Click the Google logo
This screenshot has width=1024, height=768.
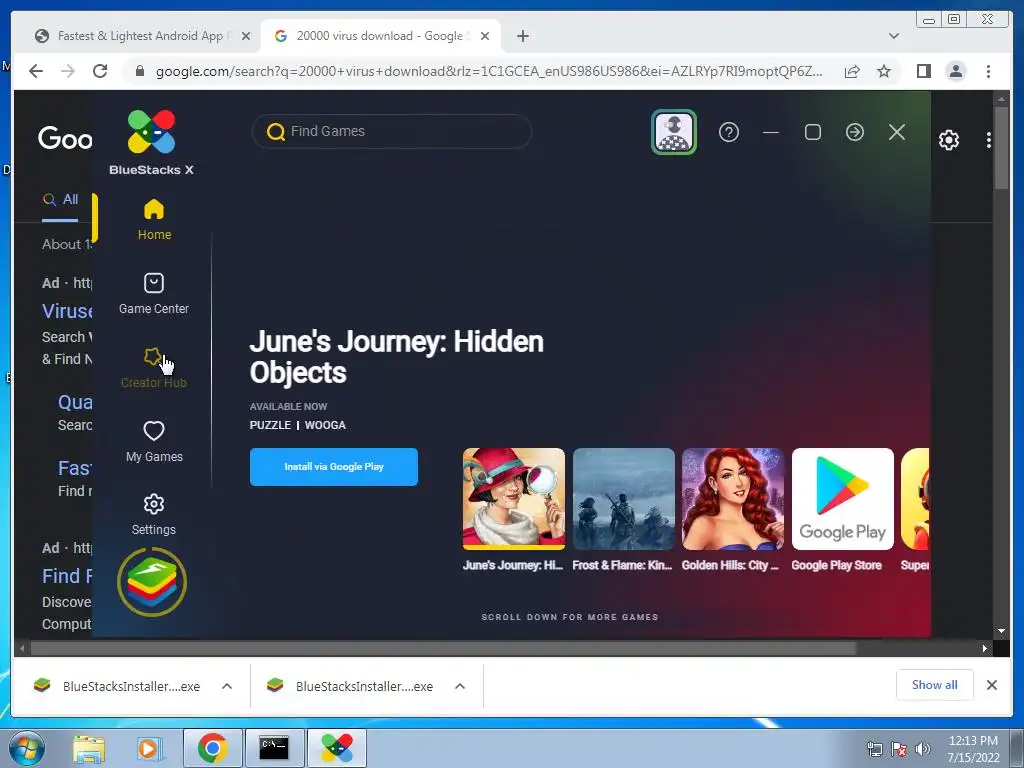point(65,138)
